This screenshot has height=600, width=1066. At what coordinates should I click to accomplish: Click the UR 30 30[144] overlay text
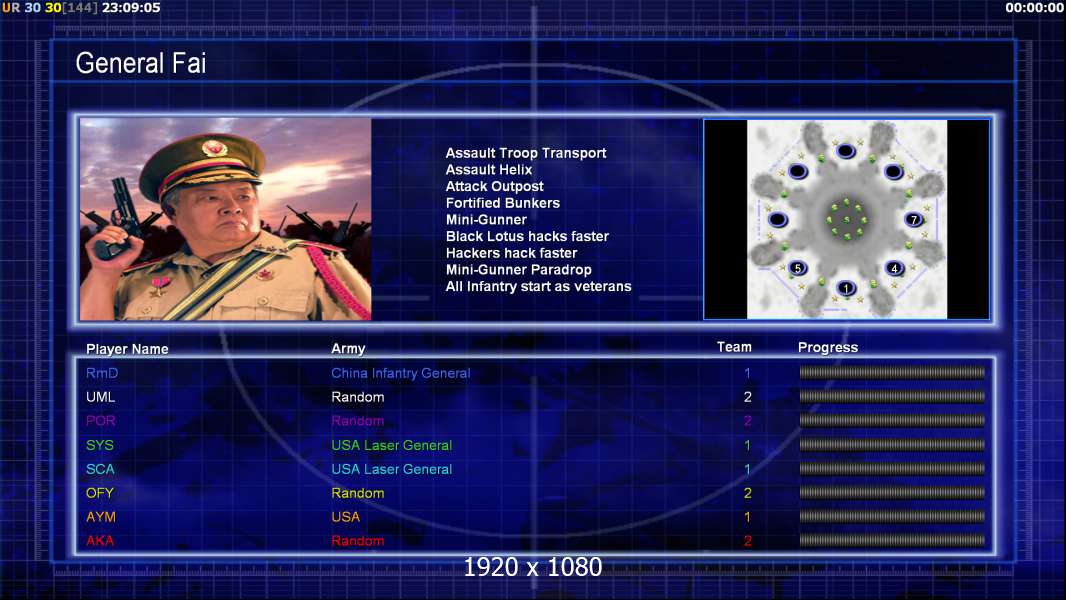(x=50, y=7)
